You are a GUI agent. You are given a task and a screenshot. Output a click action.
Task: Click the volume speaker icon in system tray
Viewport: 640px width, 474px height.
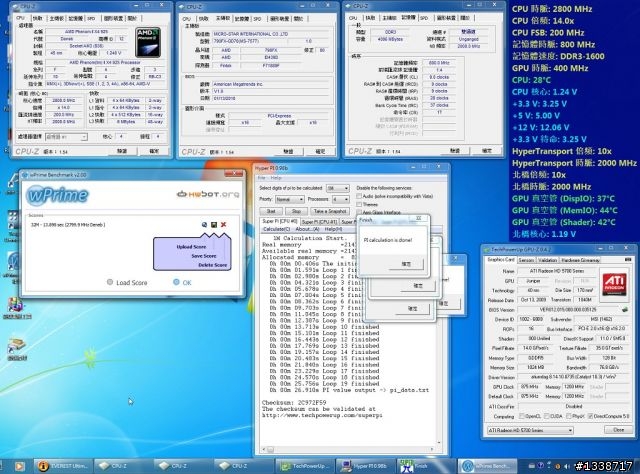click(x=567, y=466)
